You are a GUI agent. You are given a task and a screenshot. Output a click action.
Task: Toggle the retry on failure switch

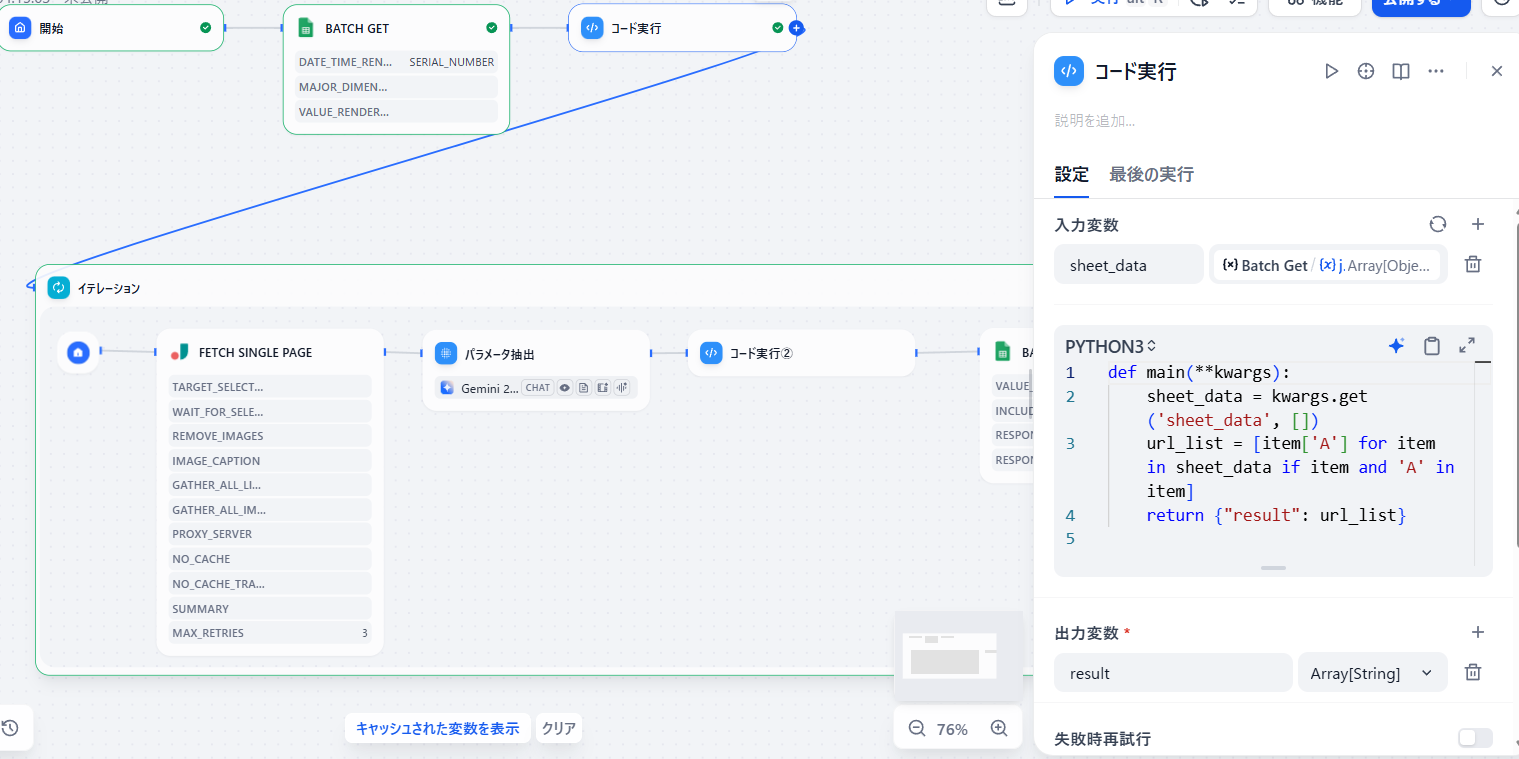[x=1474, y=738]
